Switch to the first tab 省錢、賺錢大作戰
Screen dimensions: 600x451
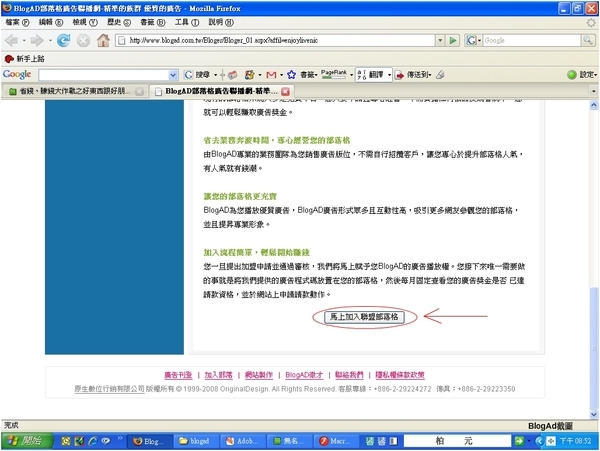tap(75, 91)
